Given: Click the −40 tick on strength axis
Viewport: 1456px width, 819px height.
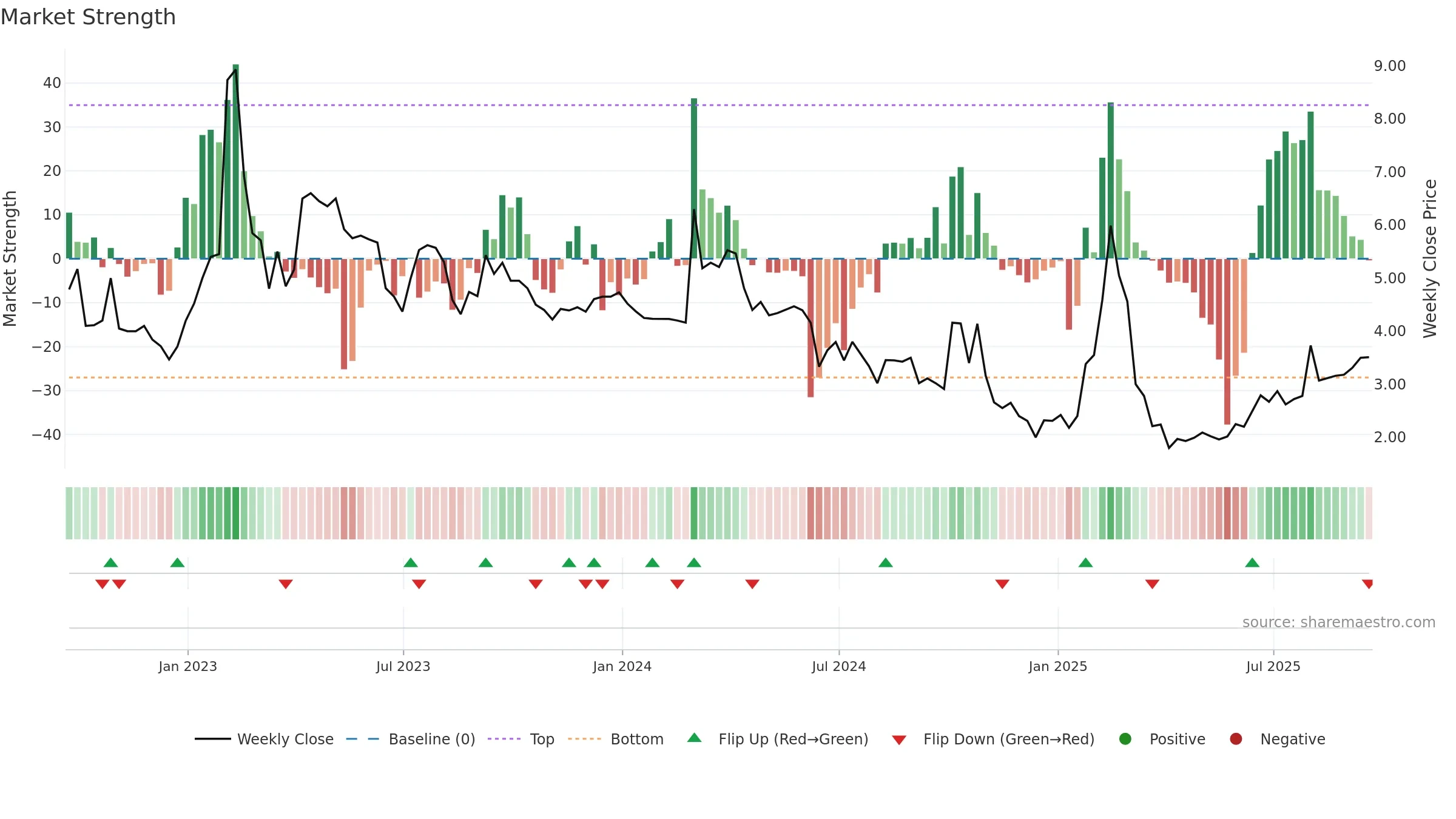Looking at the screenshot, I should pos(47,434).
